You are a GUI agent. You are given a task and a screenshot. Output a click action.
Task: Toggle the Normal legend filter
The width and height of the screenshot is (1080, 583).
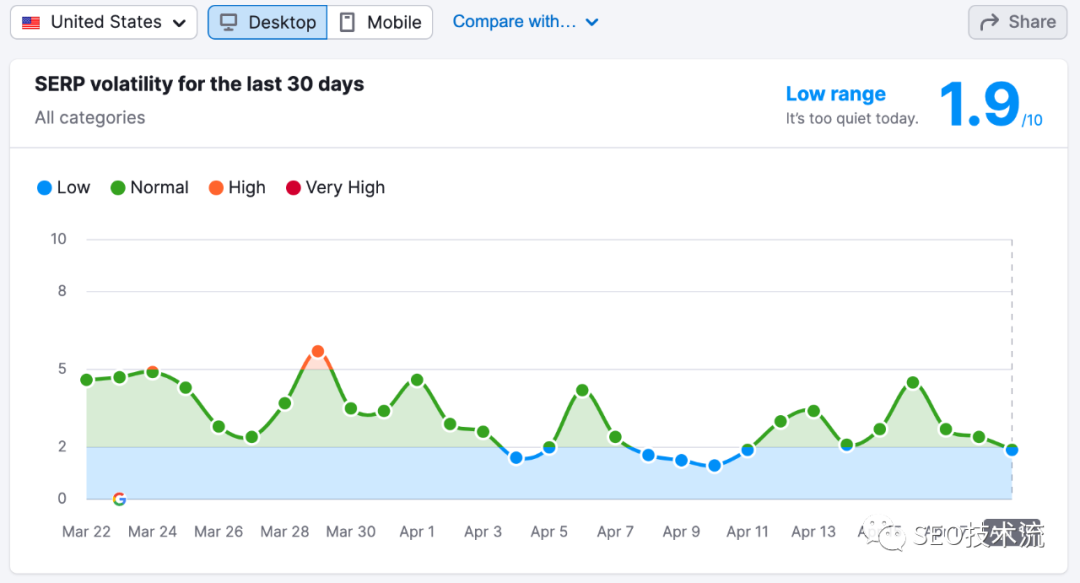tap(149, 187)
